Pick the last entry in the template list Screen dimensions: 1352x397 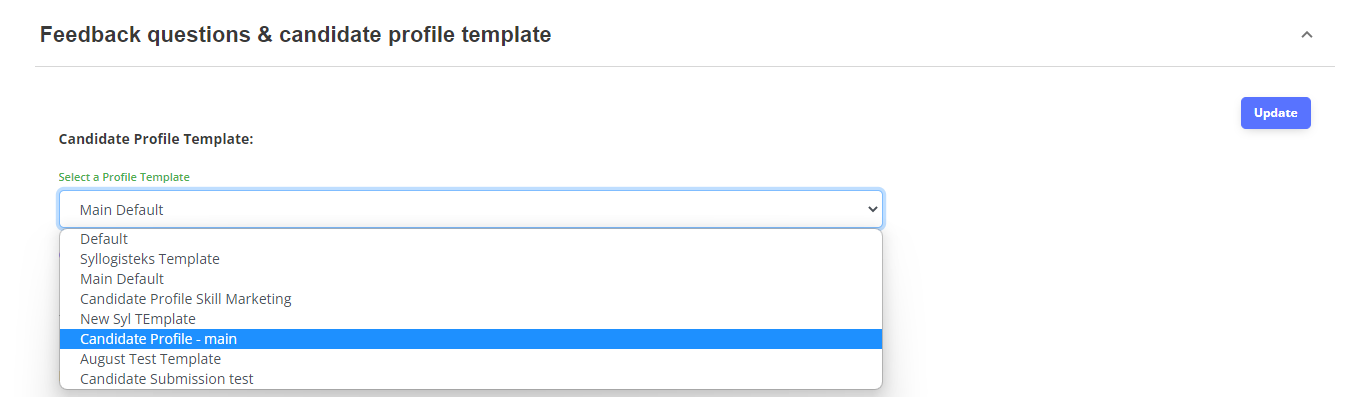(471, 379)
